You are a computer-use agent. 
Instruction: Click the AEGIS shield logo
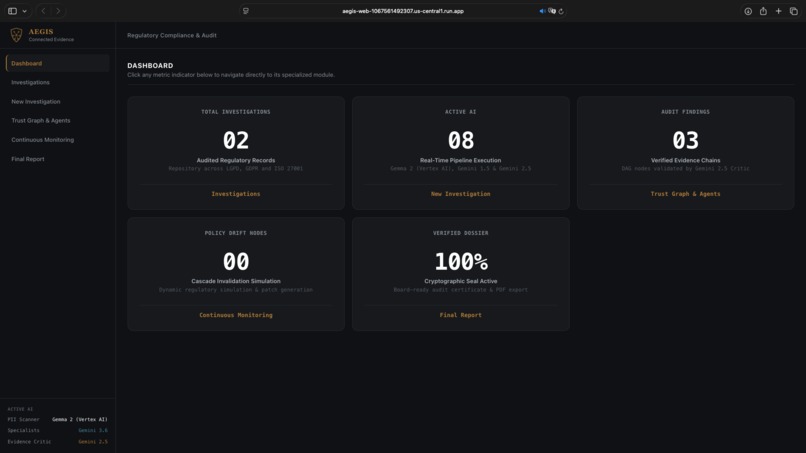(16, 35)
